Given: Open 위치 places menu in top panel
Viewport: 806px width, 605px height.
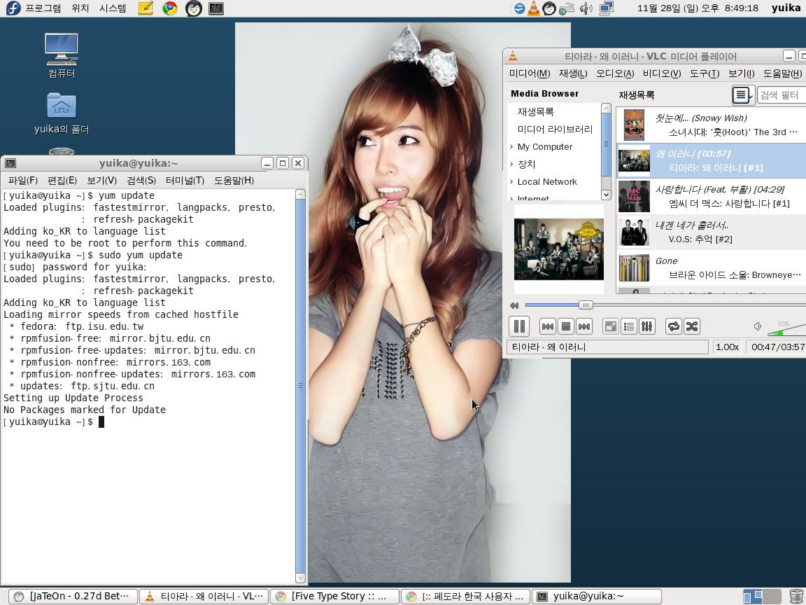Looking at the screenshot, I should click(x=80, y=8).
